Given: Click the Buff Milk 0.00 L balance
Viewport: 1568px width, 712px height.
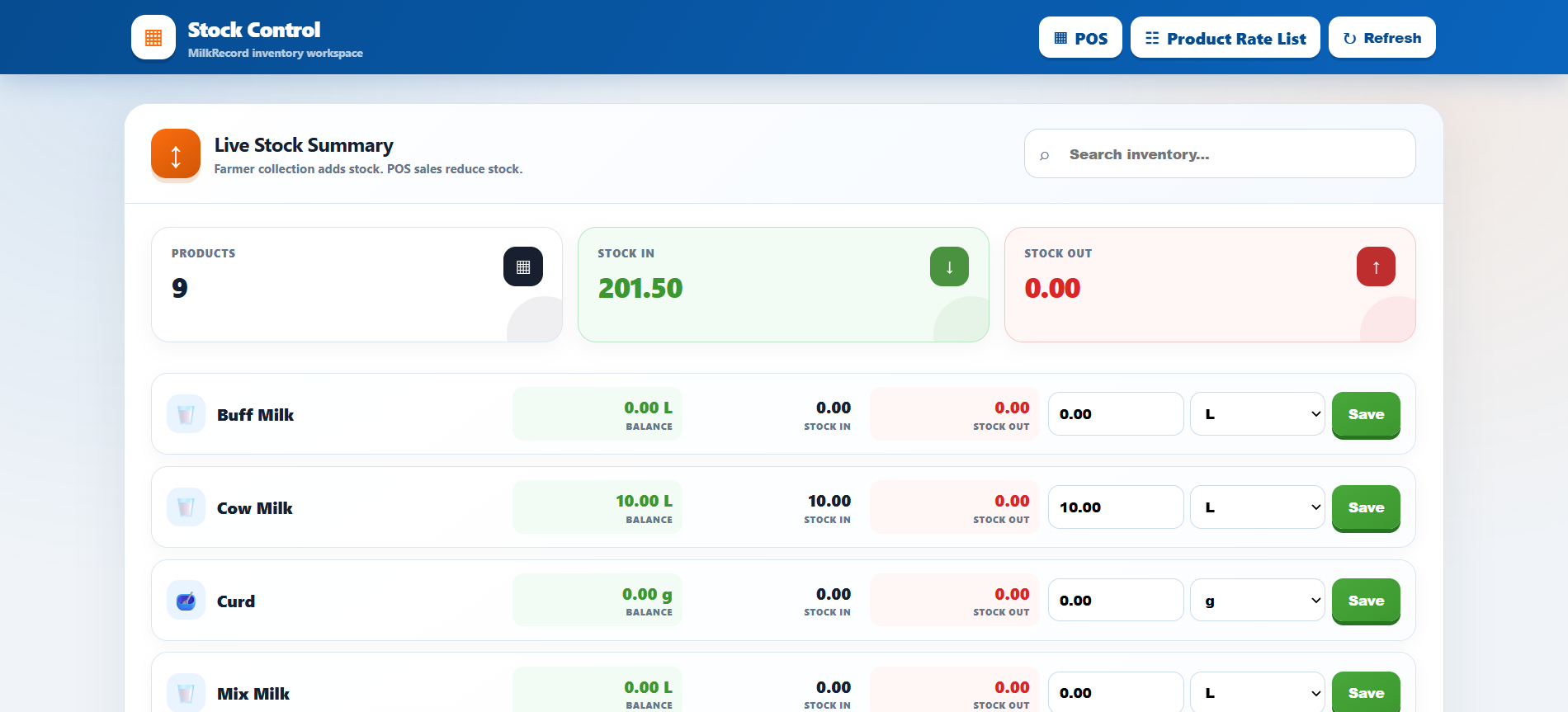Looking at the screenshot, I should pyautogui.click(x=648, y=408).
